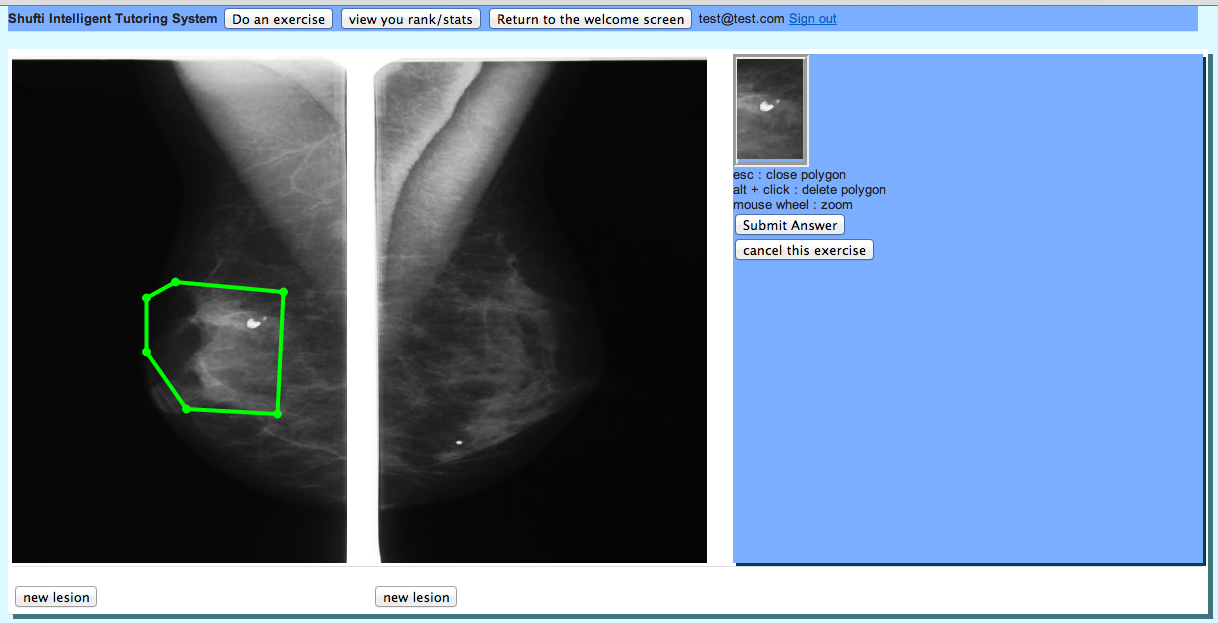The height and width of the screenshot is (623, 1218).
Task: Click bottom-right vertex of green polygon
Action: coord(277,414)
